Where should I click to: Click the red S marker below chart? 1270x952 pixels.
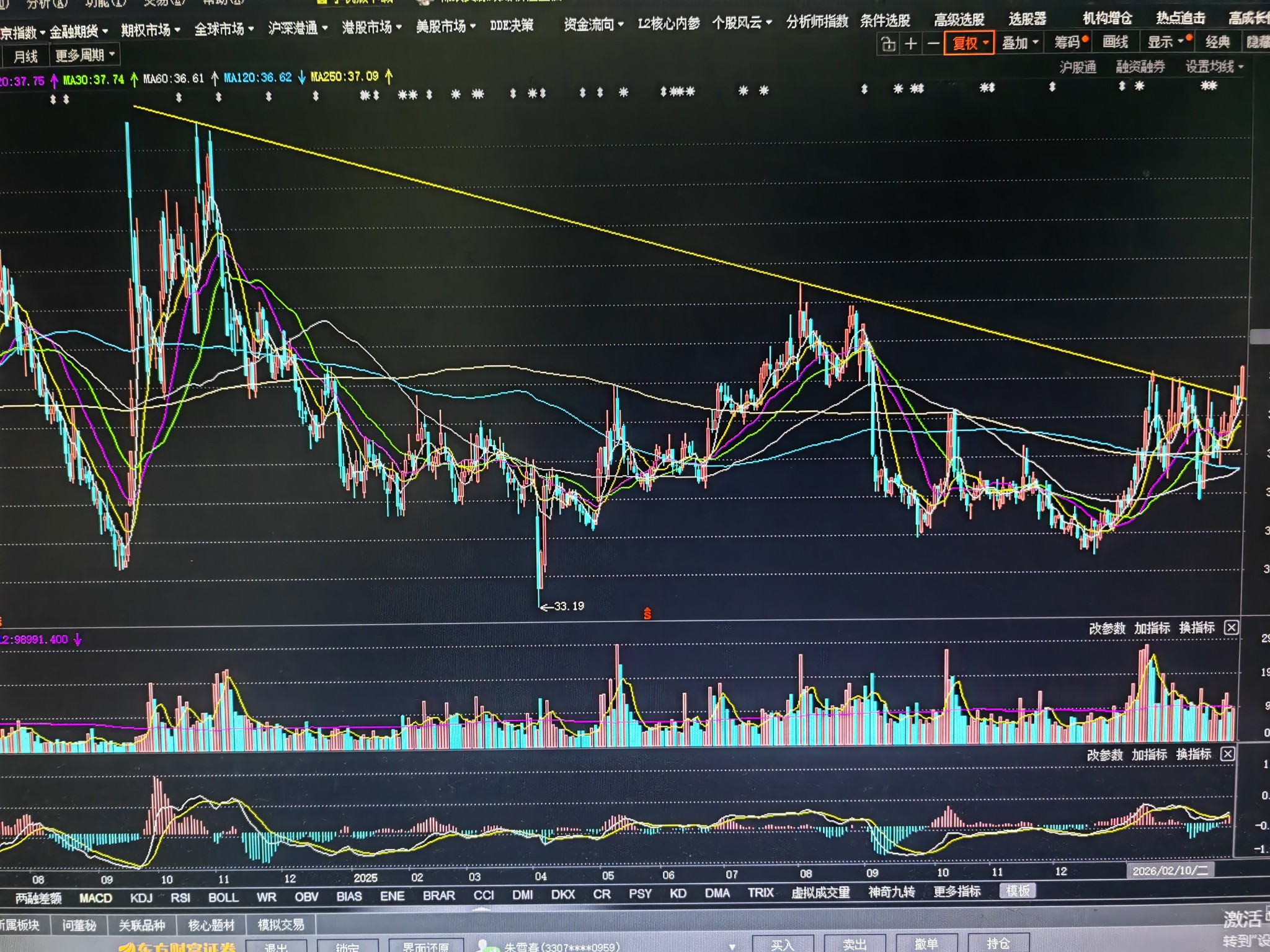647,614
